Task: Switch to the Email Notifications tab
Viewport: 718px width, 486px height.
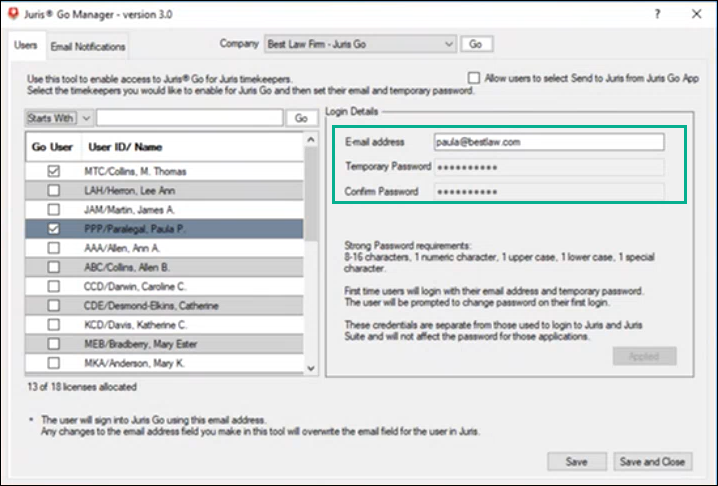Action: click(88, 47)
